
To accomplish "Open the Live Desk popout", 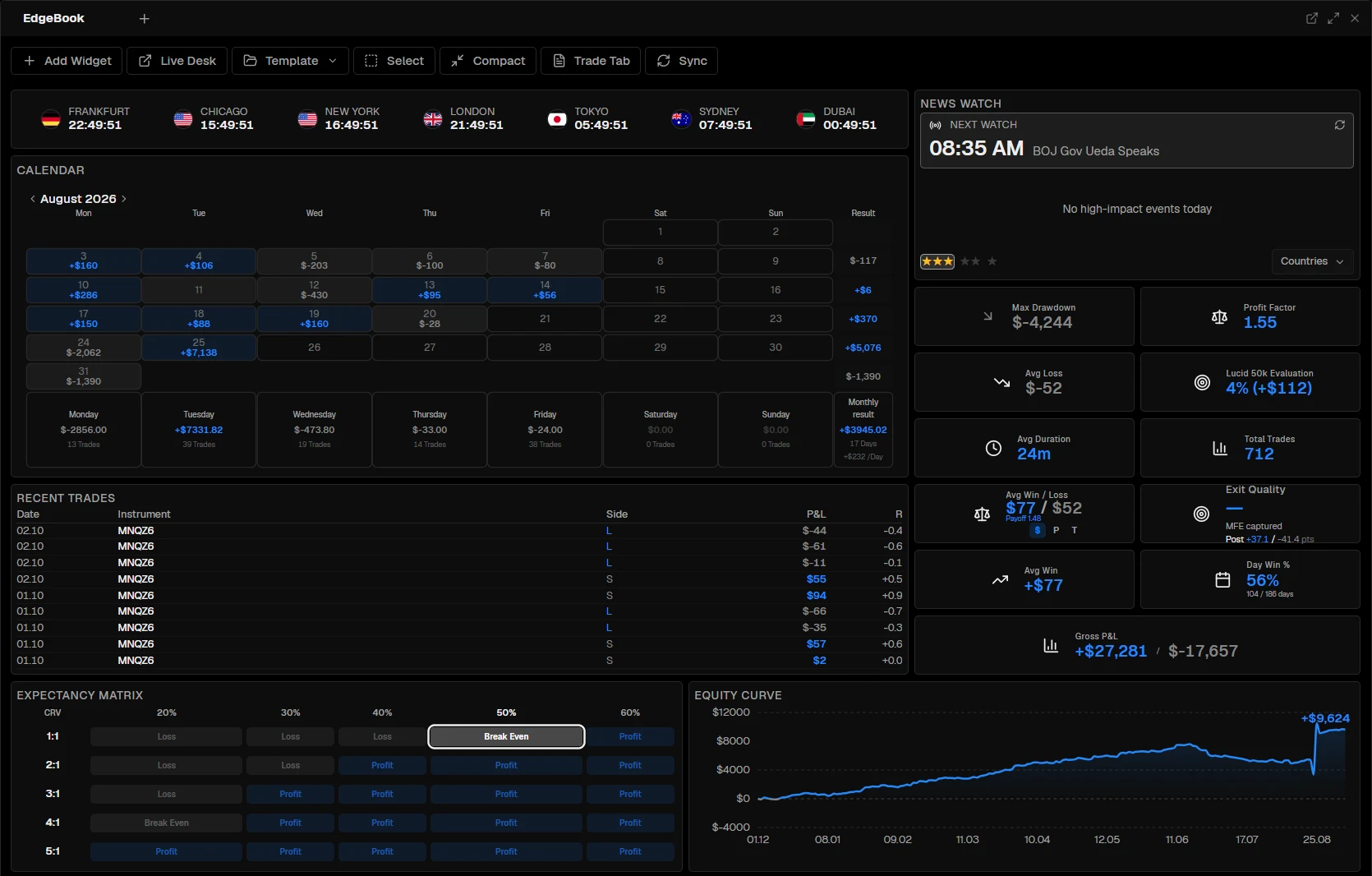I will tap(177, 61).
